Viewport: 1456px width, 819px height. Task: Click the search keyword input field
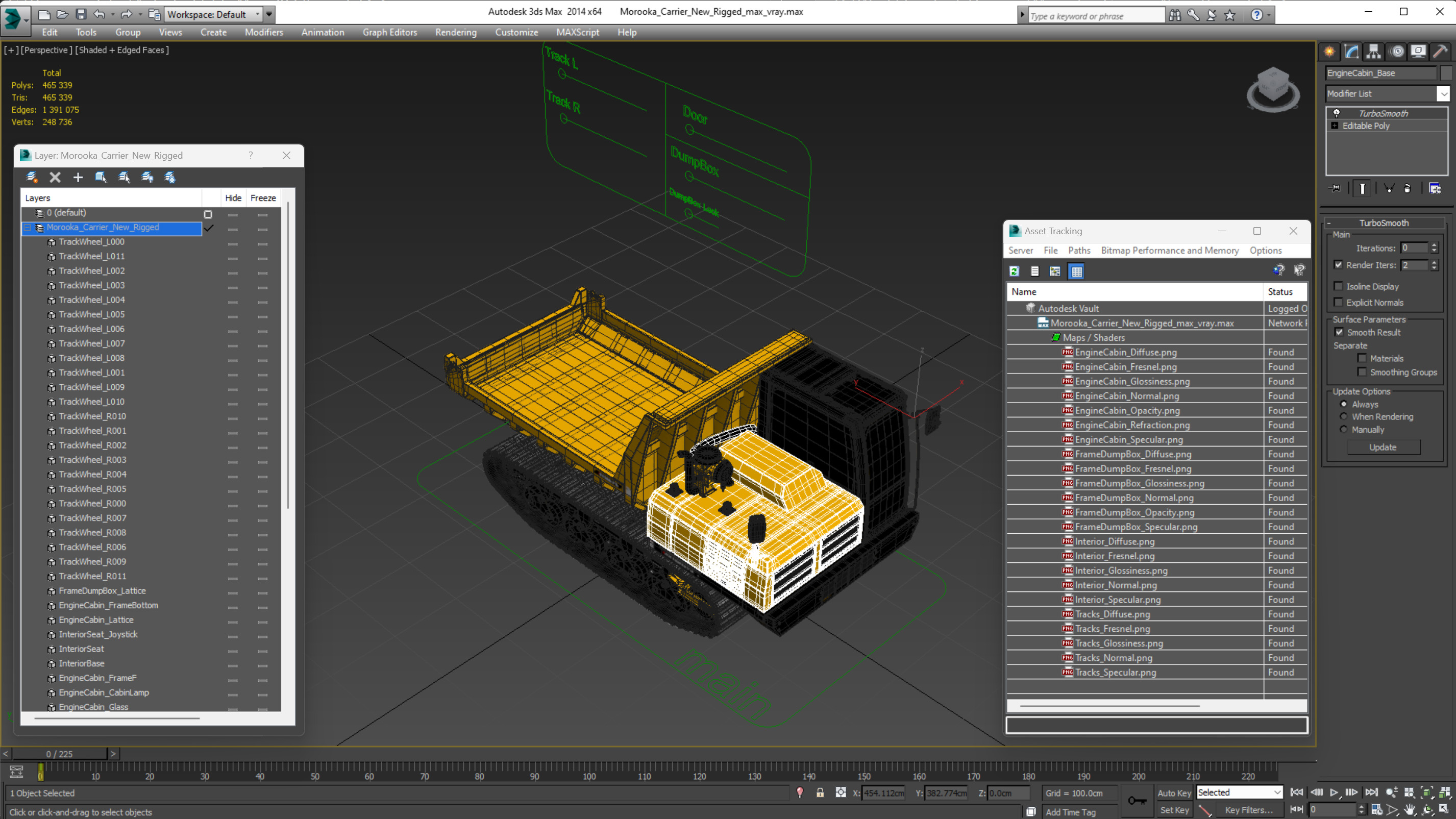1096,16
